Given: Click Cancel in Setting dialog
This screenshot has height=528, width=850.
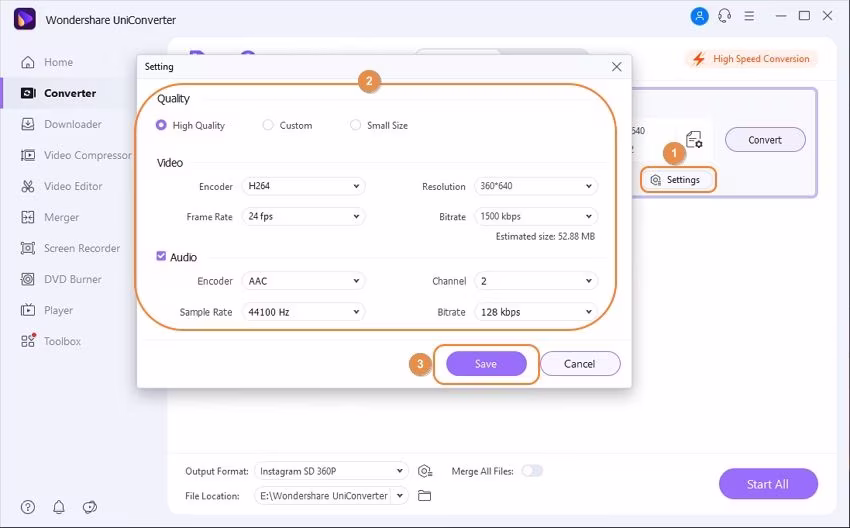Looking at the screenshot, I should [580, 364].
